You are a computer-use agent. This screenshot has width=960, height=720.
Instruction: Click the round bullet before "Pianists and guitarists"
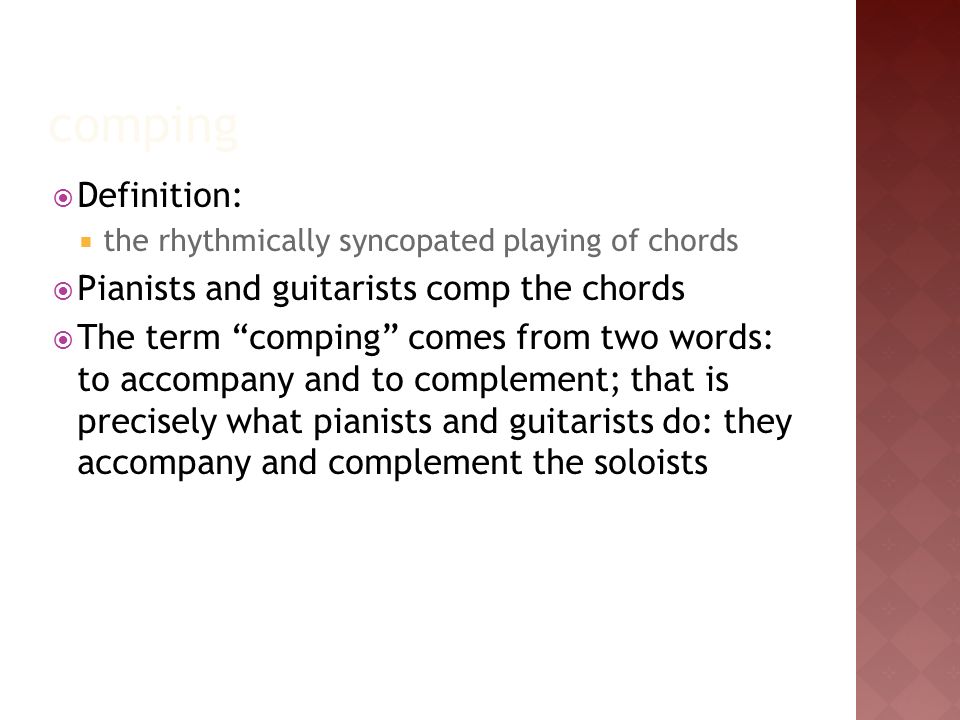pyautogui.click(x=63, y=290)
